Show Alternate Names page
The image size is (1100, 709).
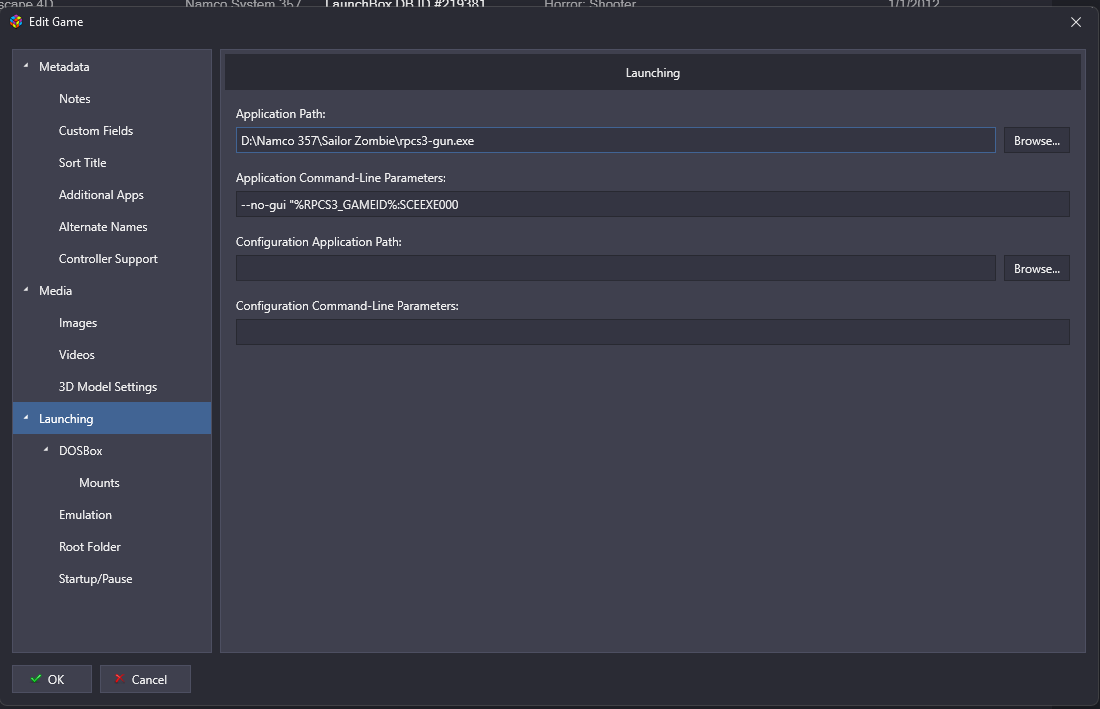click(x=102, y=227)
